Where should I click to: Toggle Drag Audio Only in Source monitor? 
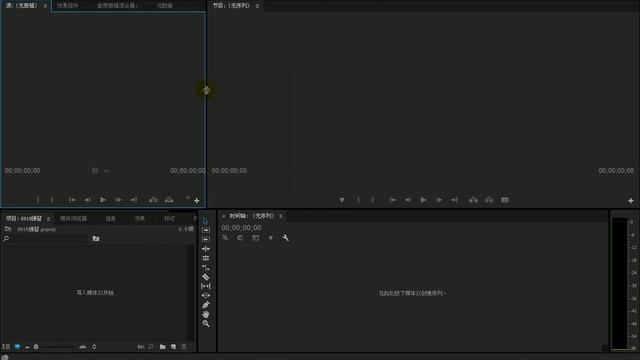(106, 171)
